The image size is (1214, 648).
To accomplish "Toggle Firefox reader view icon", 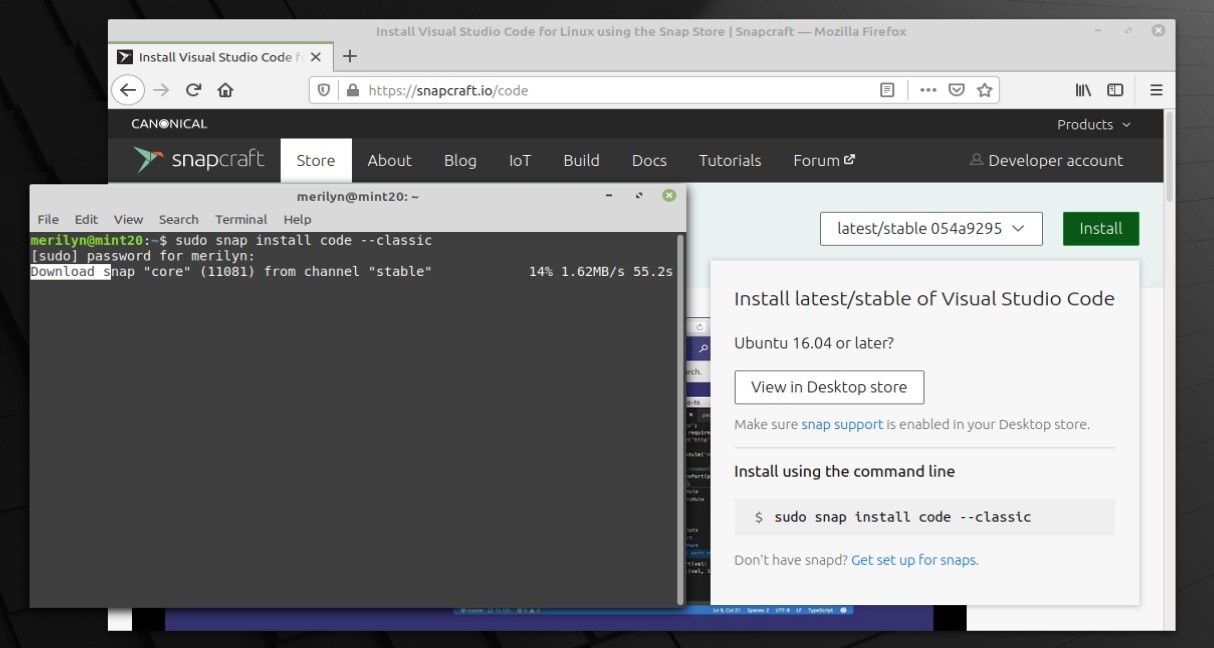I will pyautogui.click(x=887, y=90).
